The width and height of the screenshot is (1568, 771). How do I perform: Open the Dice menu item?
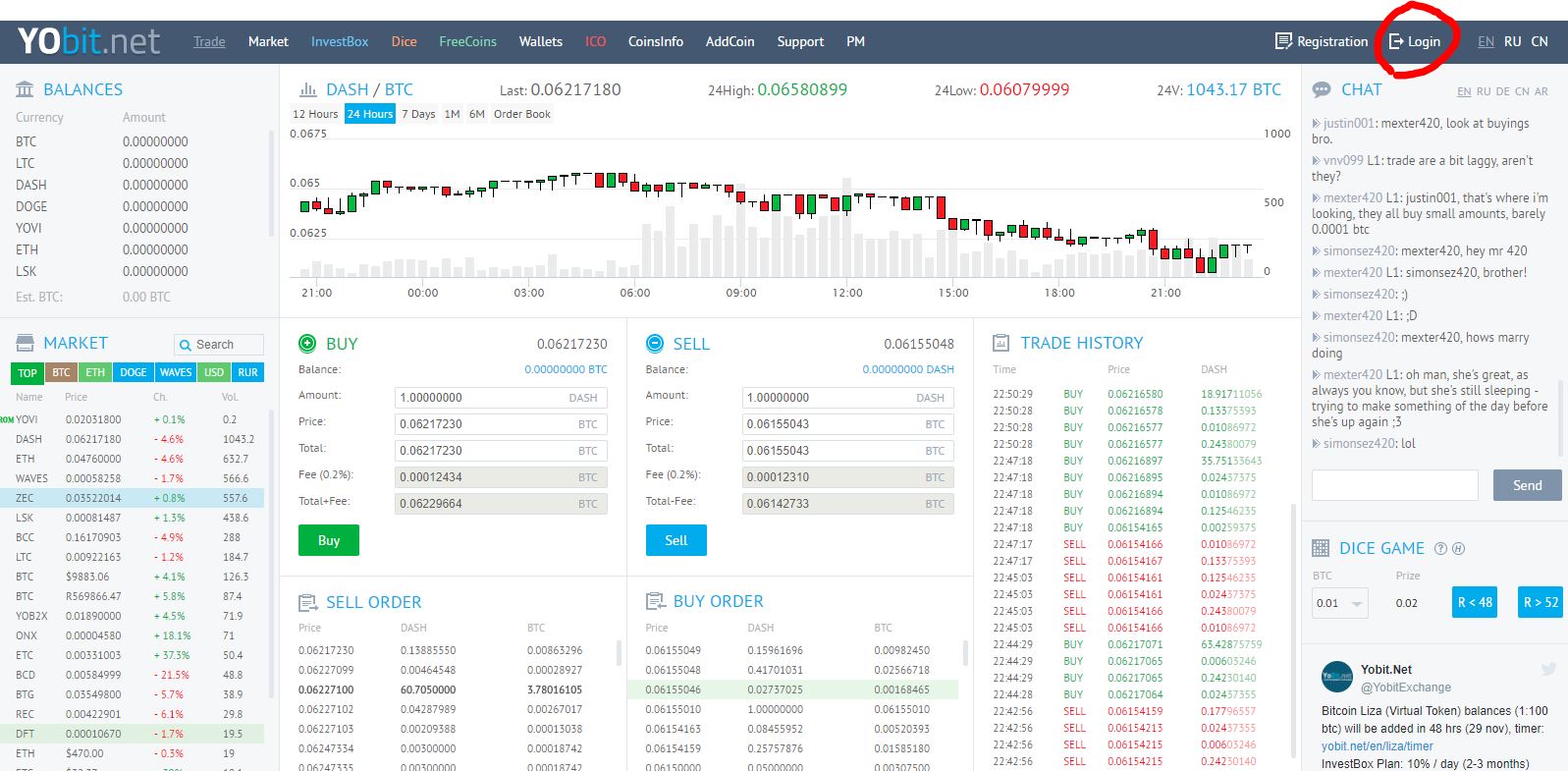tap(405, 41)
